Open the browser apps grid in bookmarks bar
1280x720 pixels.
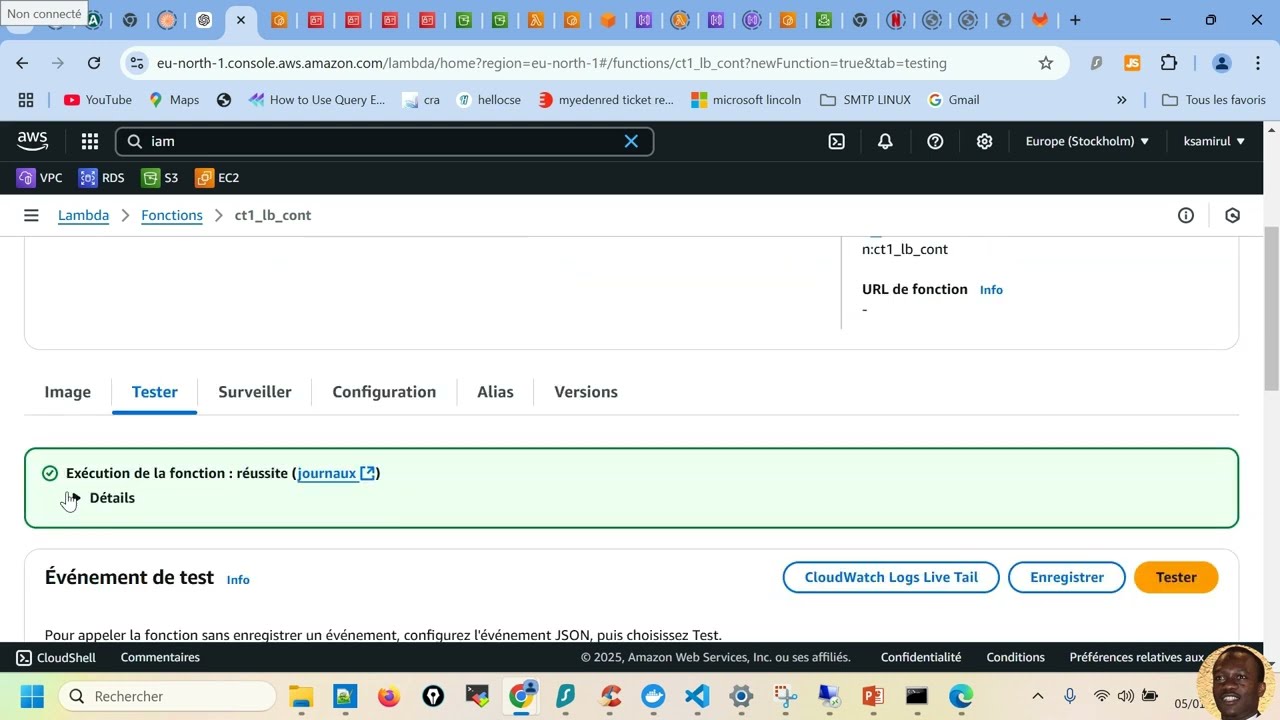pos(26,100)
